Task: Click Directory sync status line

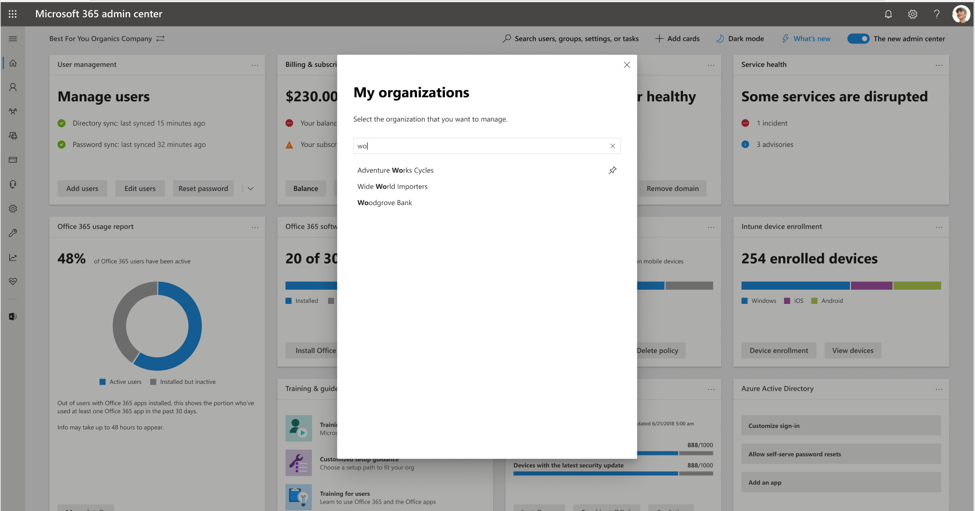Action: 131,123
